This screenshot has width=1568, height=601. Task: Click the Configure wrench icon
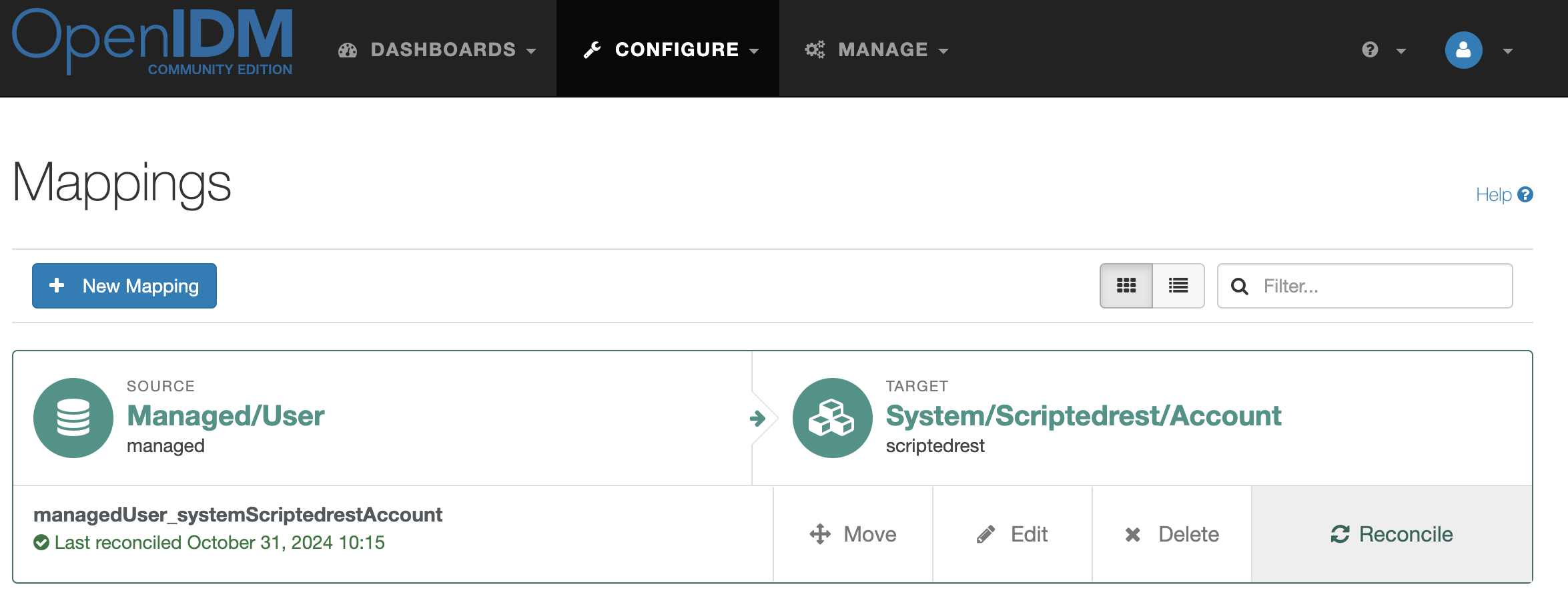click(593, 50)
